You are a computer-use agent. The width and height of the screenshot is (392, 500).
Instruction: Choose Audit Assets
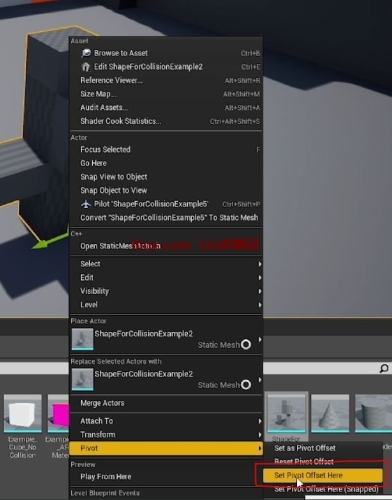(x=166, y=108)
